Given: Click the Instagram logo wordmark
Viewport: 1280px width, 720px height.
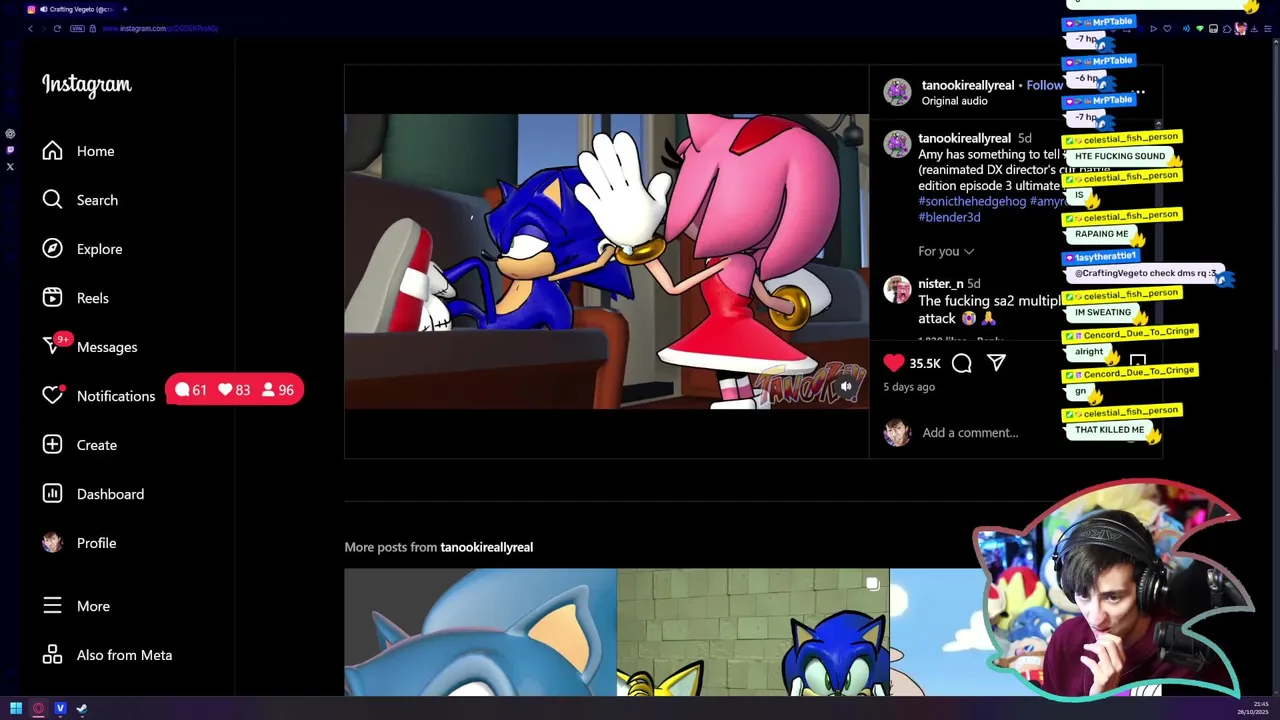Looking at the screenshot, I should pos(87,85).
